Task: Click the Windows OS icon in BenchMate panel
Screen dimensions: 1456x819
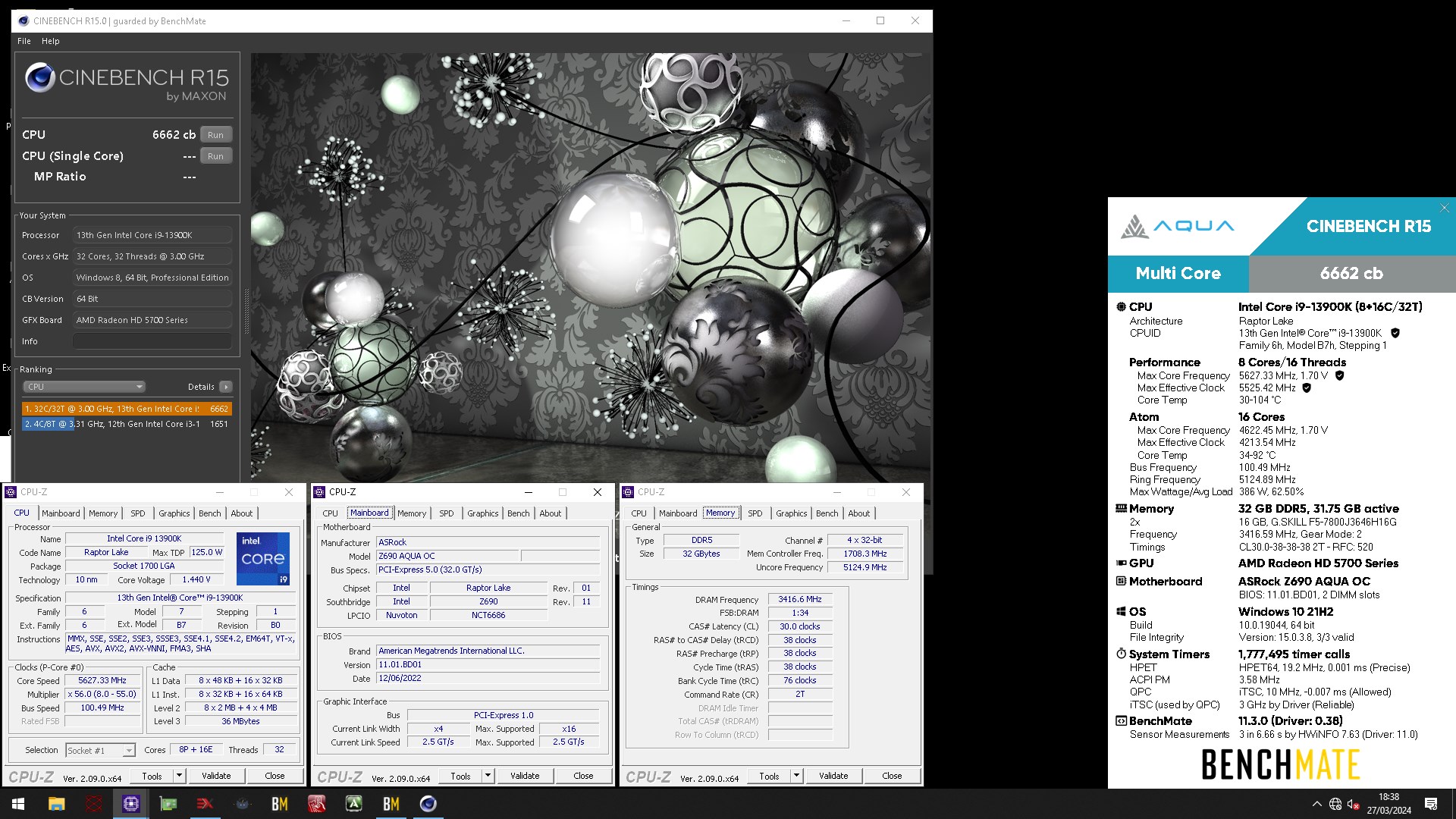Action: coord(1121,612)
